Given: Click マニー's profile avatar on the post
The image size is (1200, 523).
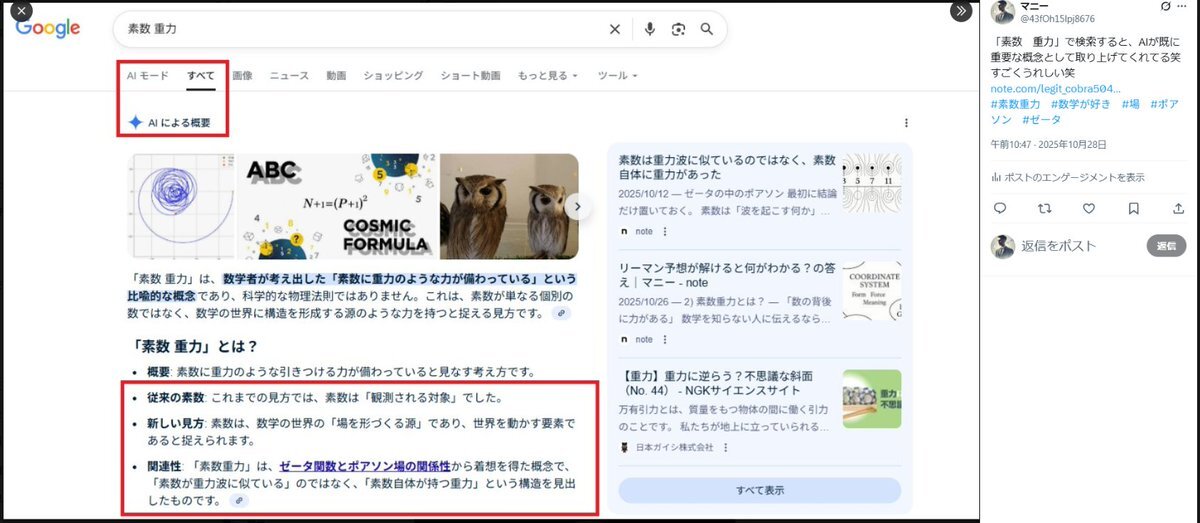Looking at the screenshot, I should [x=1003, y=13].
